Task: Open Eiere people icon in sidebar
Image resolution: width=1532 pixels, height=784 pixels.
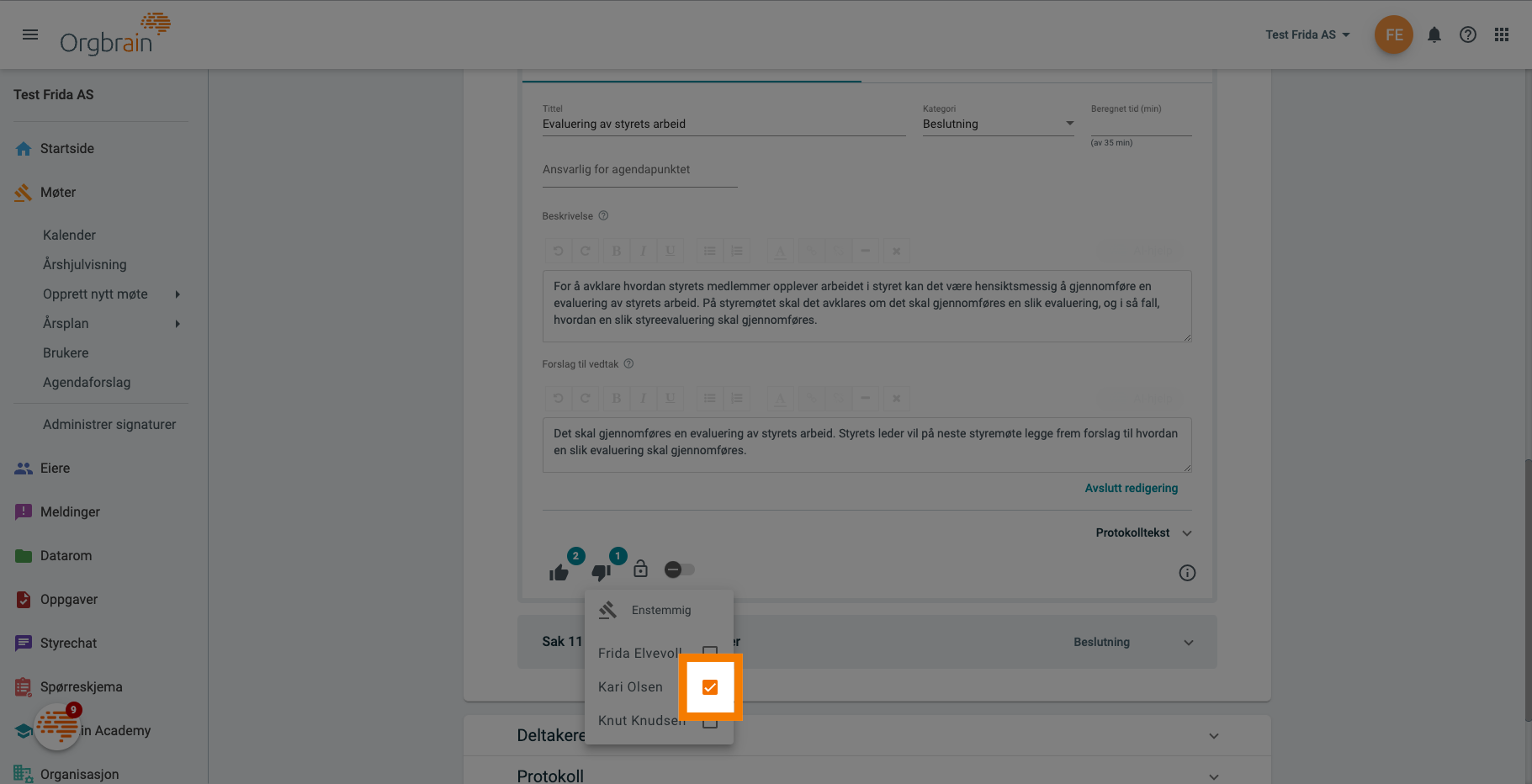Action: pos(24,469)
